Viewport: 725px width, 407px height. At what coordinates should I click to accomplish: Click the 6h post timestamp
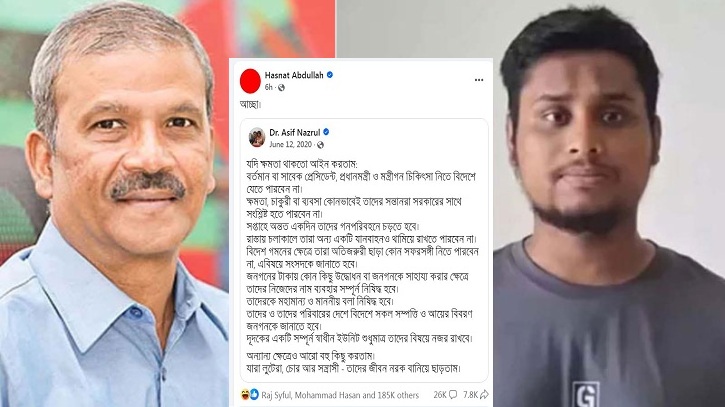(x=269, y=87)
